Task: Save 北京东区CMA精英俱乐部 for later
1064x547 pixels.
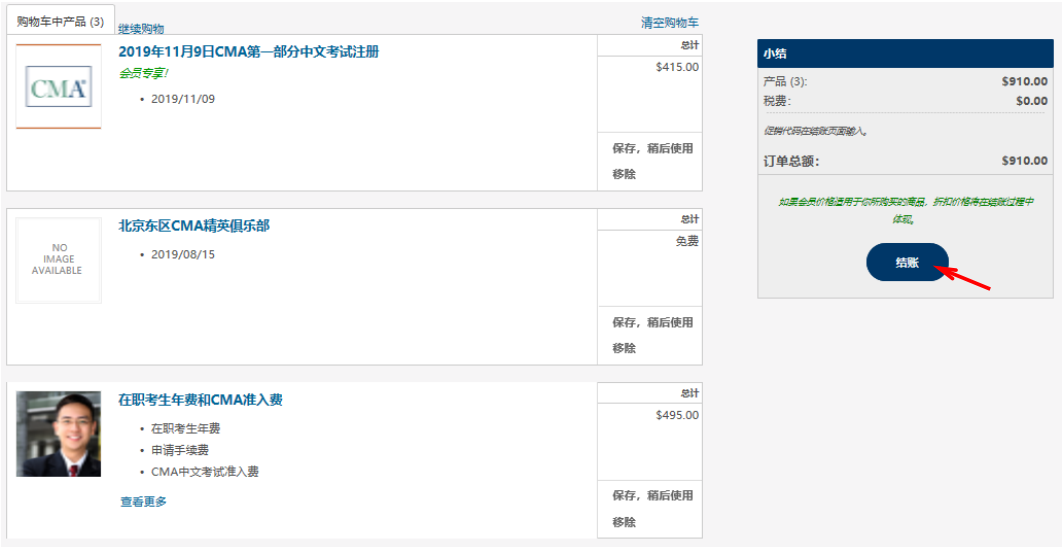Action: point(652,323)
